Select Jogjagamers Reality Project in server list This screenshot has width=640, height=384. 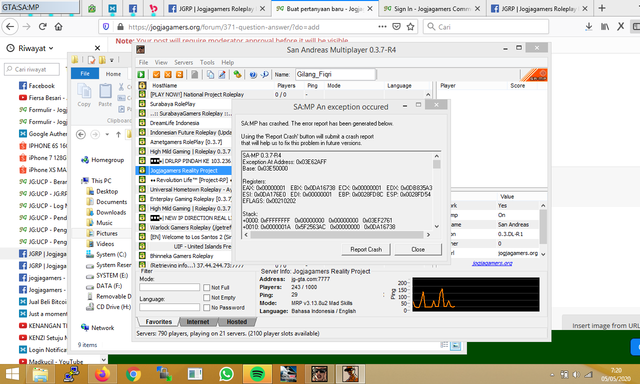click(184, 171)
